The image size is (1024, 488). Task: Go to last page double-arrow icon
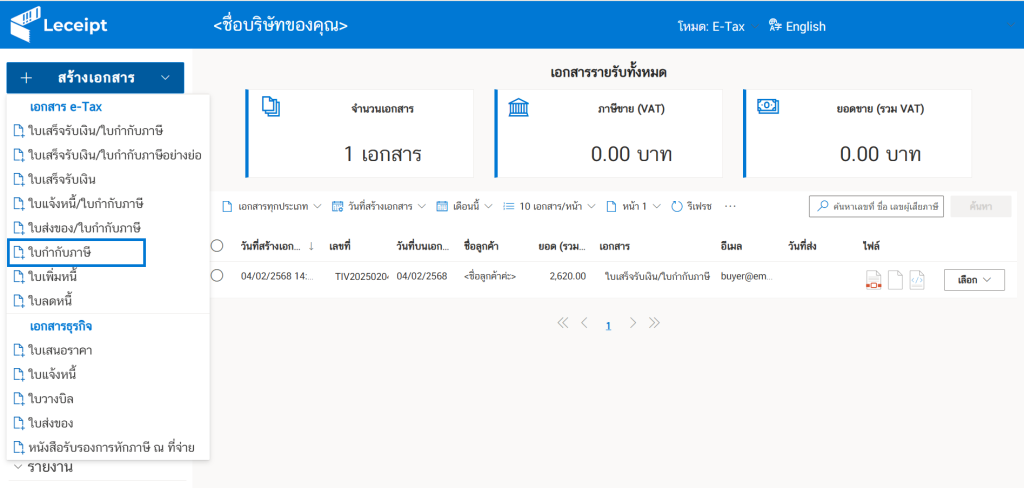pos(654,323)
